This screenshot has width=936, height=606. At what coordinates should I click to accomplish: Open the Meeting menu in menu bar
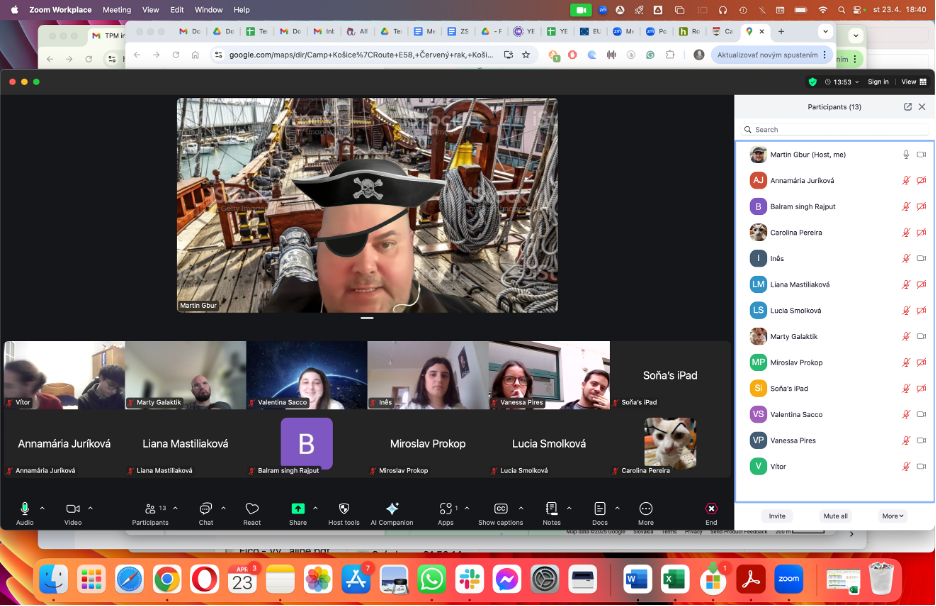(116, 10)
